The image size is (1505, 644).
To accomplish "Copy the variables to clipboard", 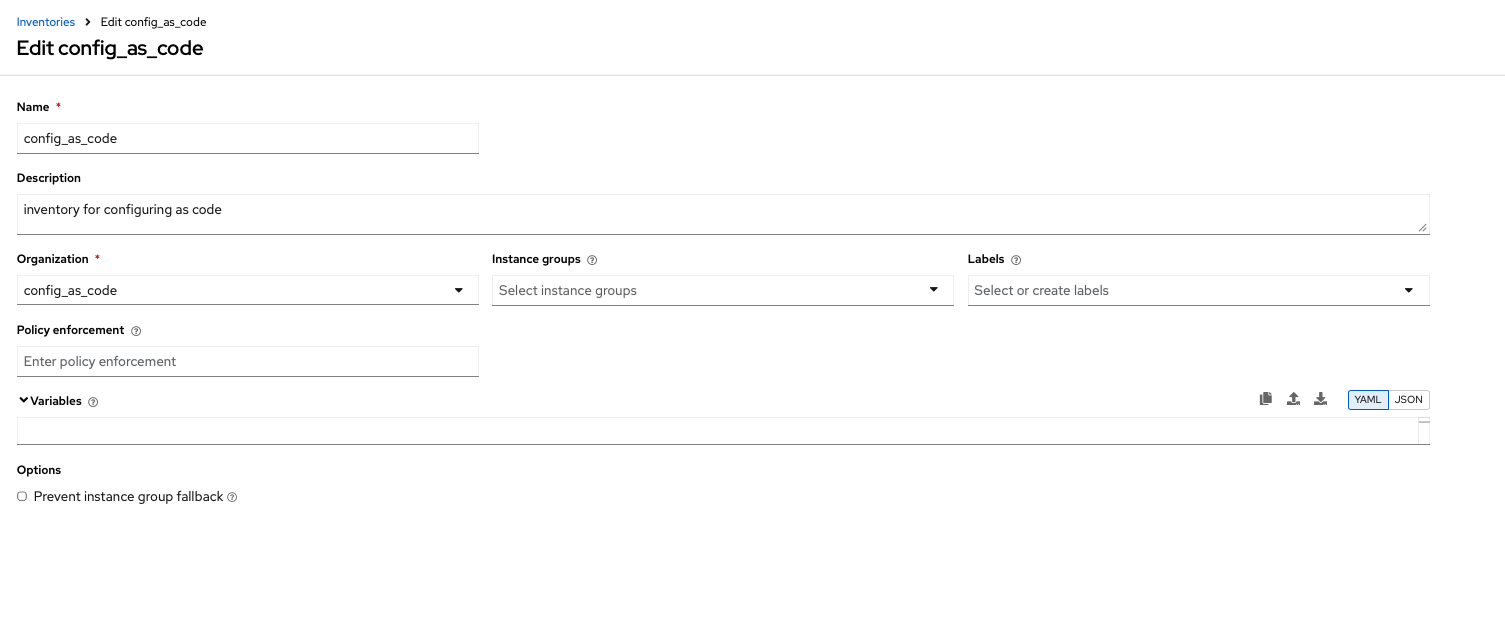I will click(x=1266, y=399).
